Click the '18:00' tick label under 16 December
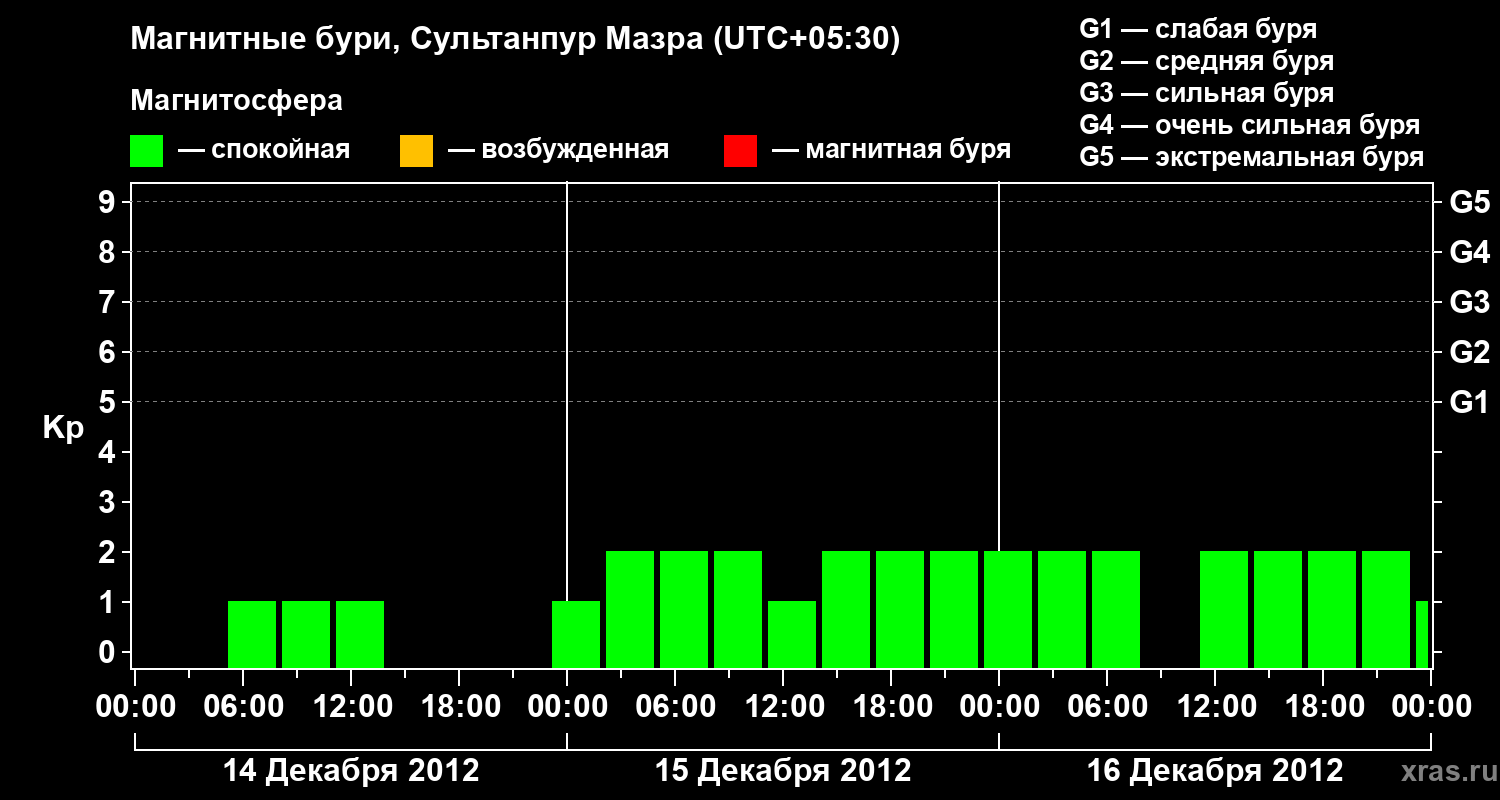The height and width of the screenshot is (800, 1500). pos(1323,707)
